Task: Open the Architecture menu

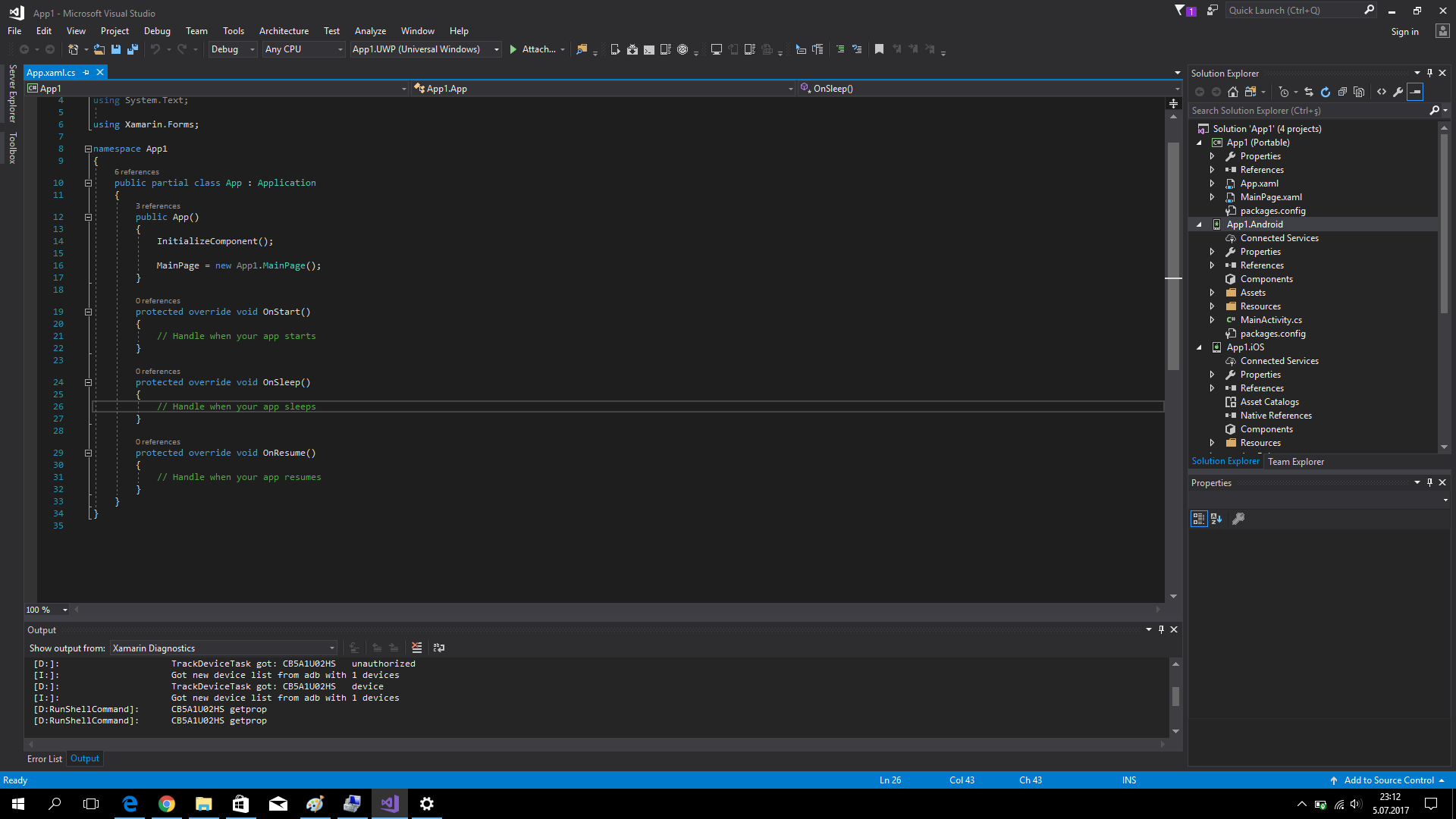Action: [284, 31]
